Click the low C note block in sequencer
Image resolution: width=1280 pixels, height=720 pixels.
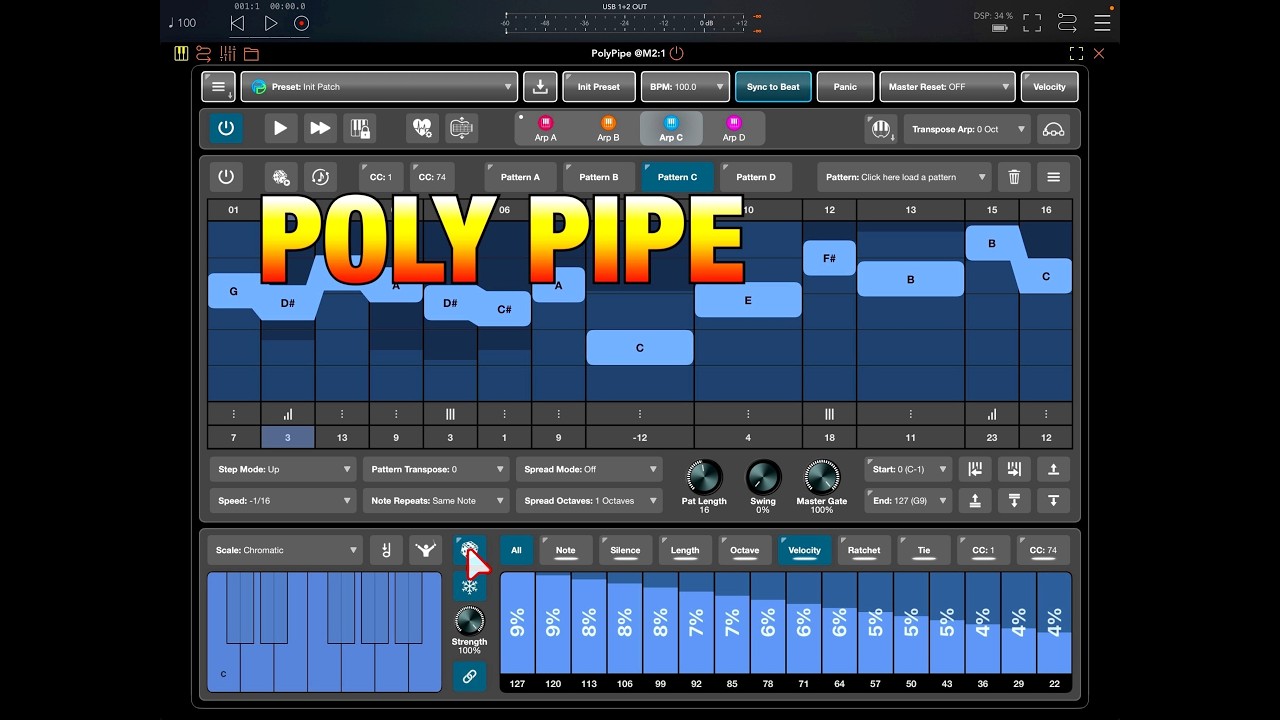(640, 348)
